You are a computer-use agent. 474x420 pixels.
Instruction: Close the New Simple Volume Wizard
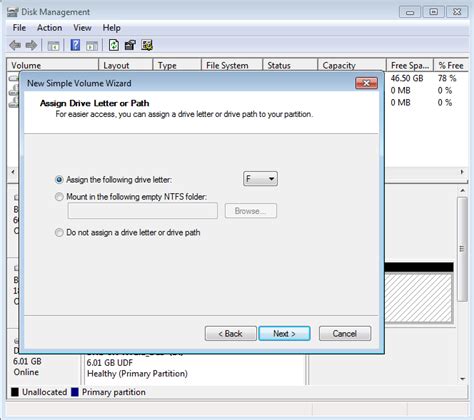(366, 83)
